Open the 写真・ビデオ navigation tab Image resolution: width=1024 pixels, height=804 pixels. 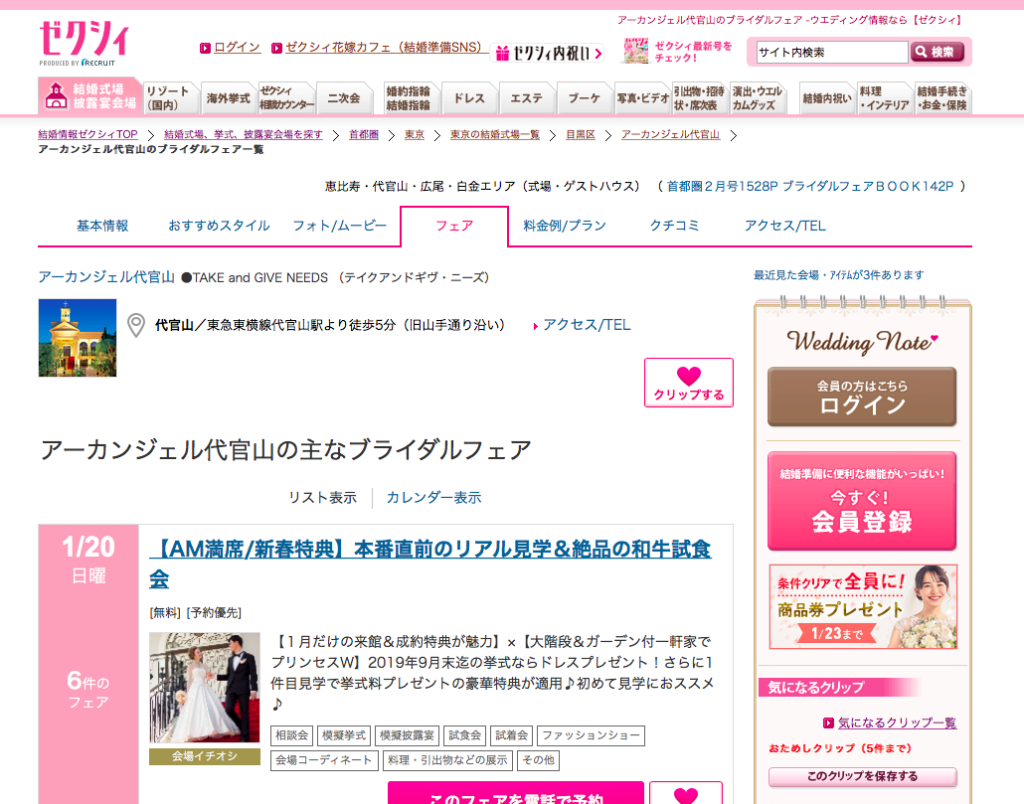642,98
